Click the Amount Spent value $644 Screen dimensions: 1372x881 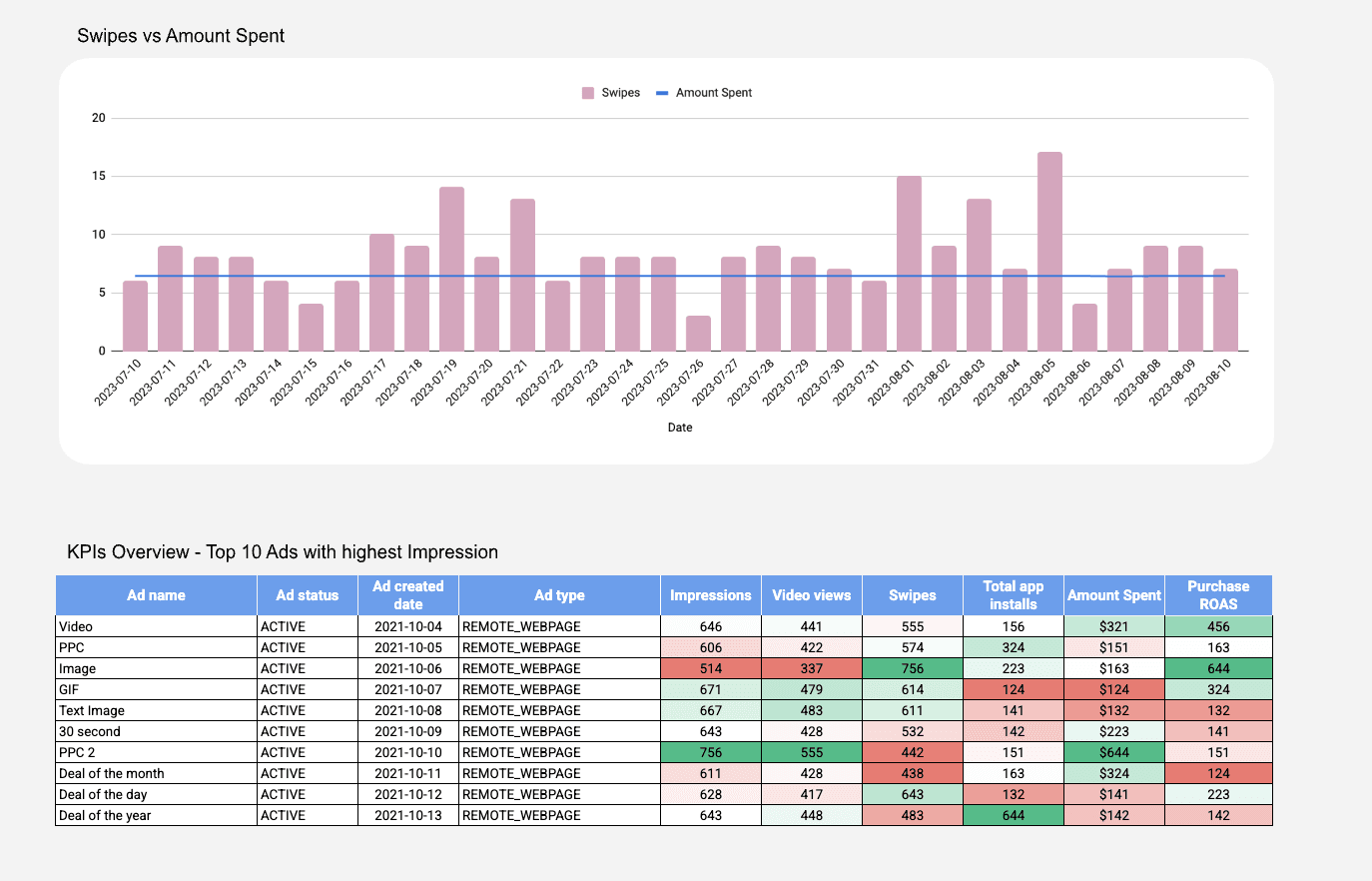[1114, 753]
